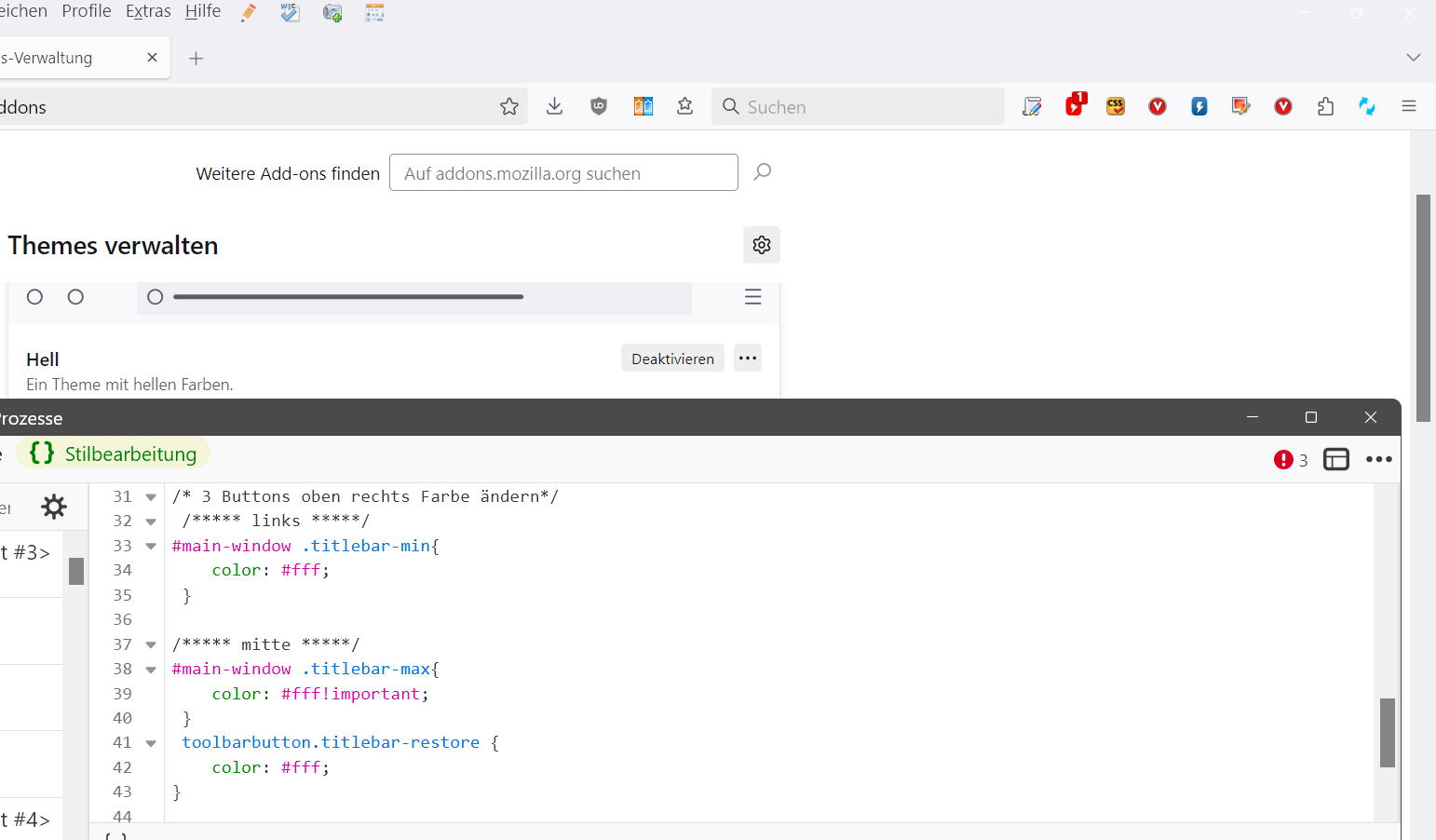The image size is (1436, 840).
Task: Open the Downloads panel icon
Action: point(554,107)
